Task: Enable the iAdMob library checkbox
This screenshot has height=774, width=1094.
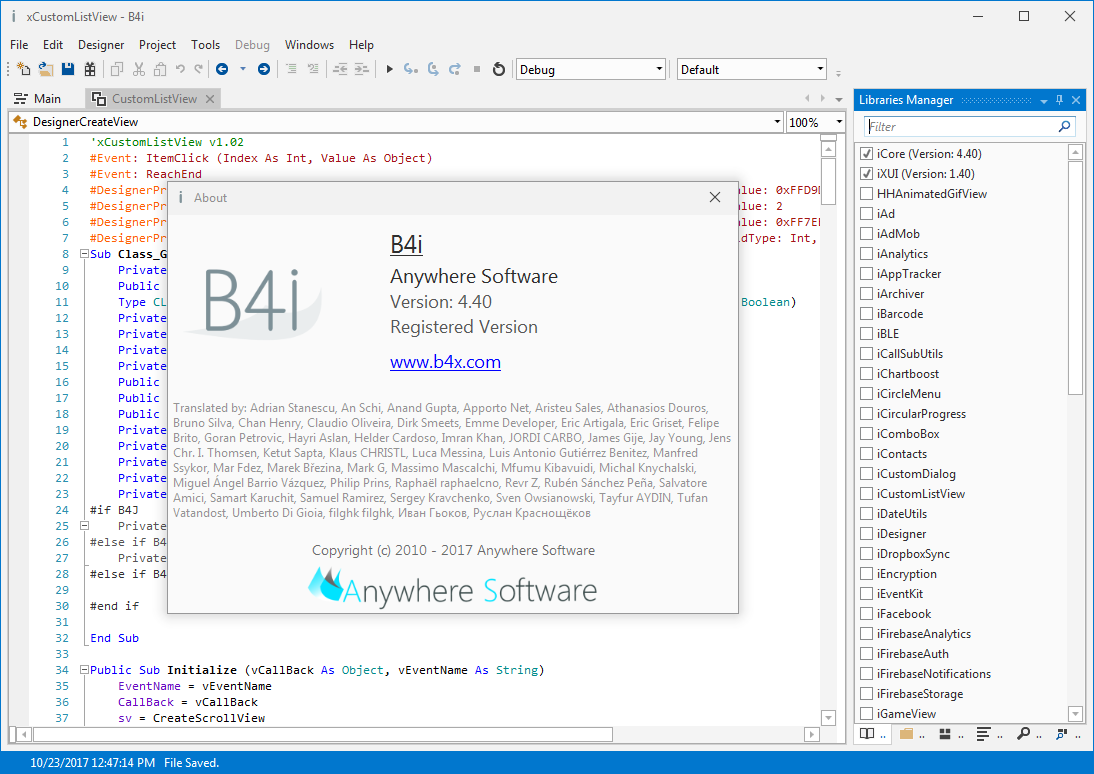Action: point(867,234)
